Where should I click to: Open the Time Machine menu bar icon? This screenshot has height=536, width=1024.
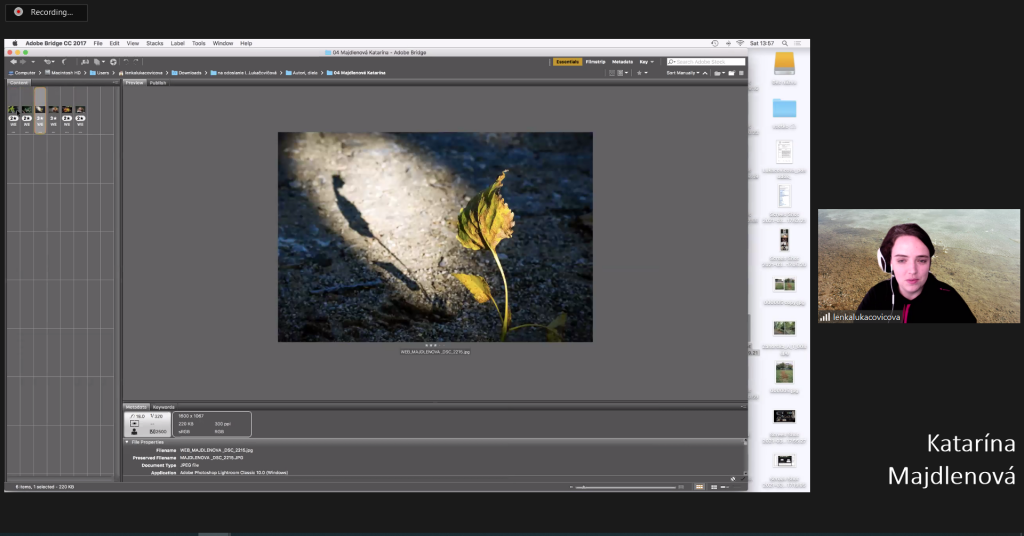pos(714,43)
